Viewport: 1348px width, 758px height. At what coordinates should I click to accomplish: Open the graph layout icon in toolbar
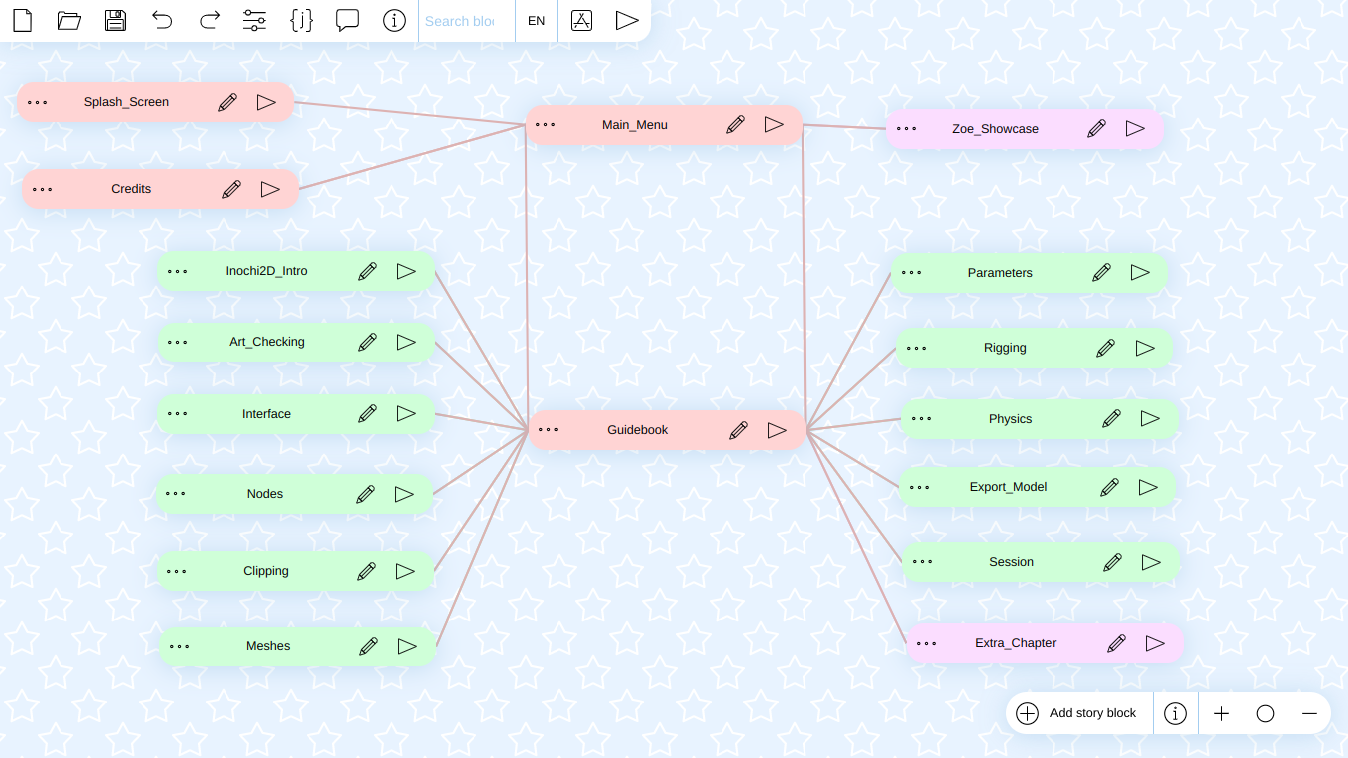[581, 20]
